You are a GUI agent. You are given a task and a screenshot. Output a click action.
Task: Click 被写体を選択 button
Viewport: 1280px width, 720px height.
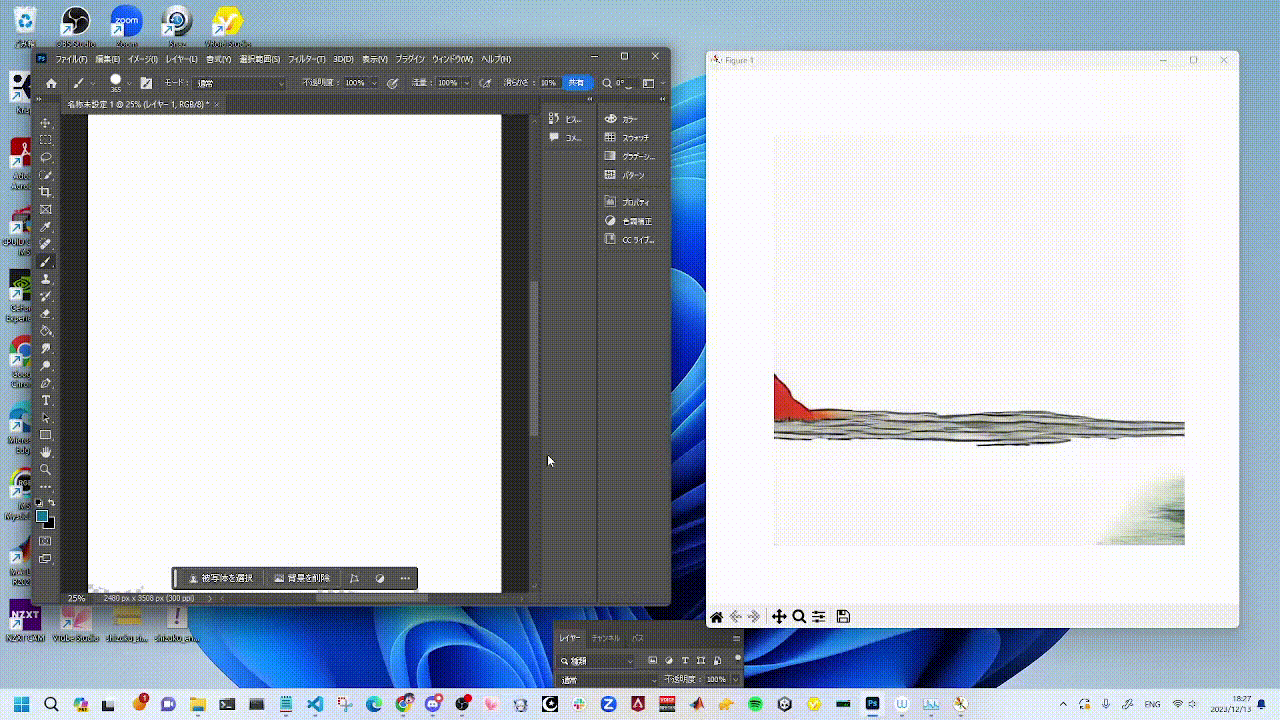220,578
